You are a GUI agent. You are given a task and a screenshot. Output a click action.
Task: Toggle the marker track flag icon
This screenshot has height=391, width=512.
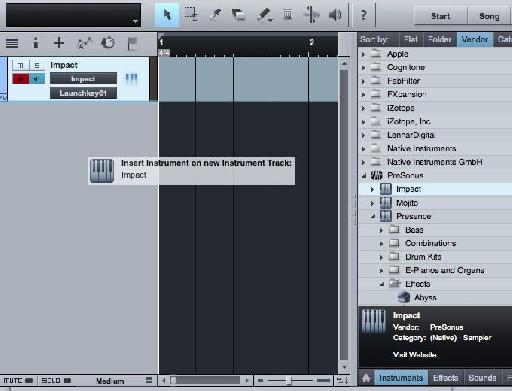tap(133, 44)
